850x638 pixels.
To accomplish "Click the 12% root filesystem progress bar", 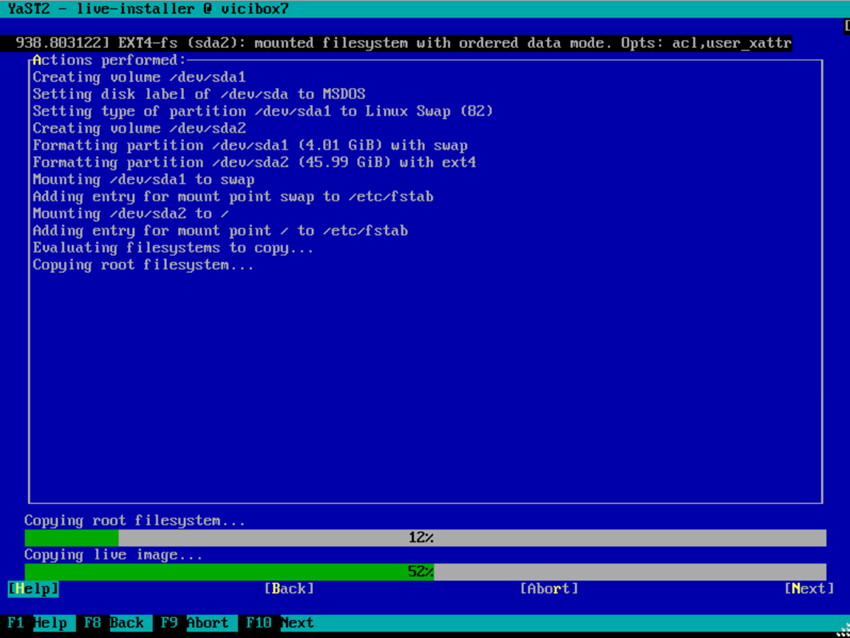I will 425,538.
